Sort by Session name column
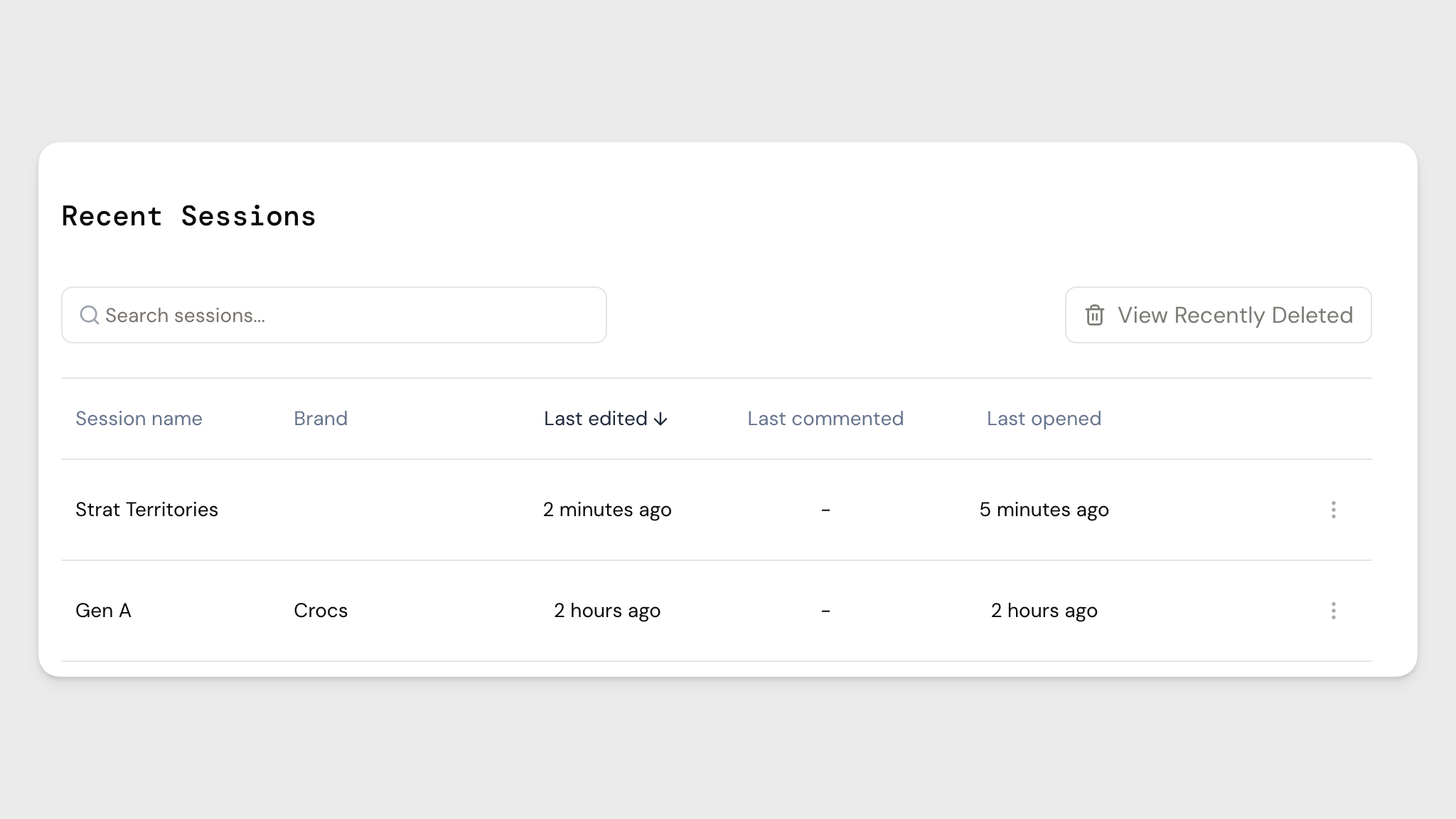This screenshot has width=1456, height=819. click(139, 419)
